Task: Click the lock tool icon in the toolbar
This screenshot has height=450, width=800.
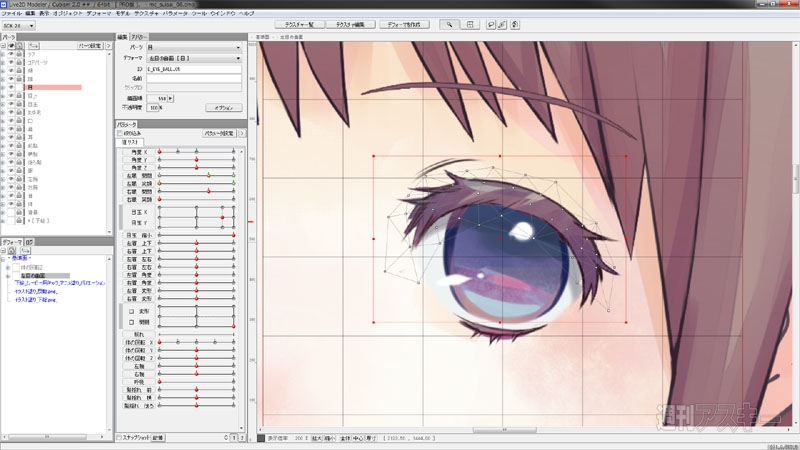Action: point(515,24)
